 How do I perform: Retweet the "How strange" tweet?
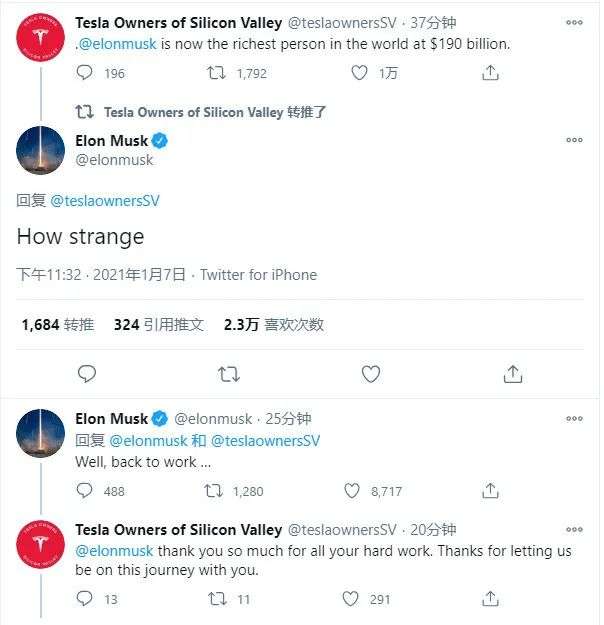click(x=228, y=374)
